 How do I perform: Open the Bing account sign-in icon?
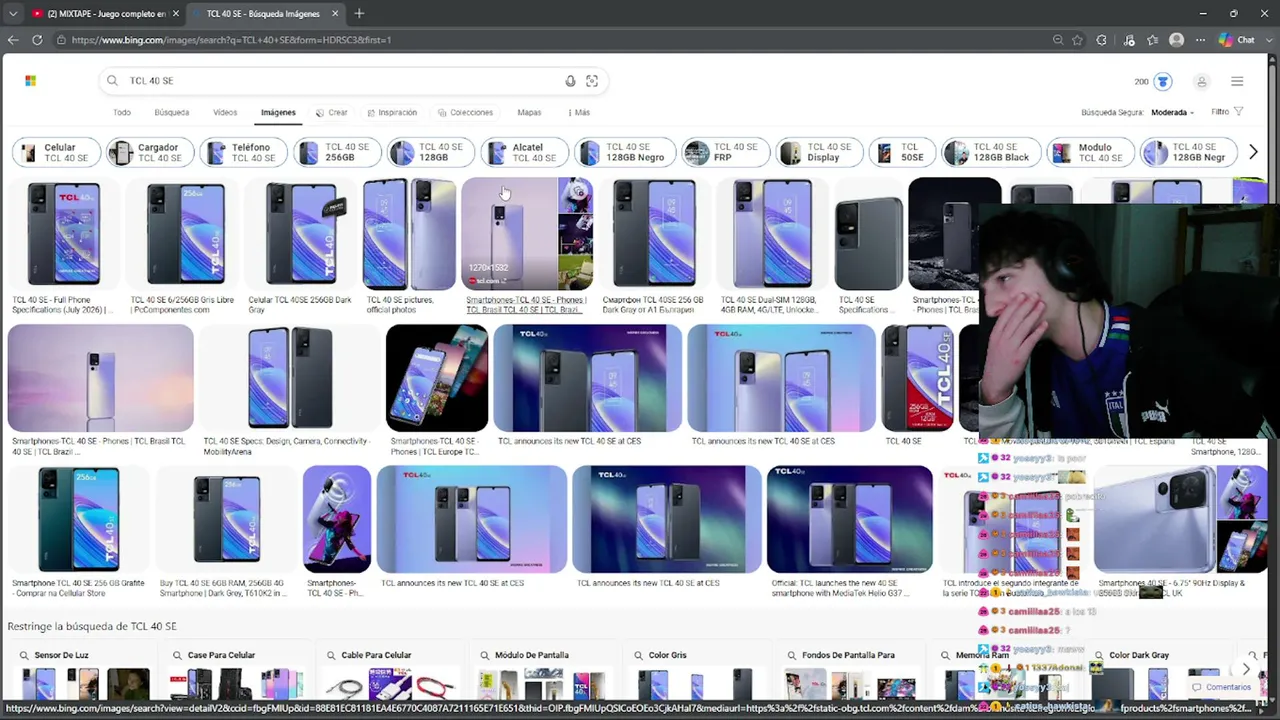coord(1202,81)
